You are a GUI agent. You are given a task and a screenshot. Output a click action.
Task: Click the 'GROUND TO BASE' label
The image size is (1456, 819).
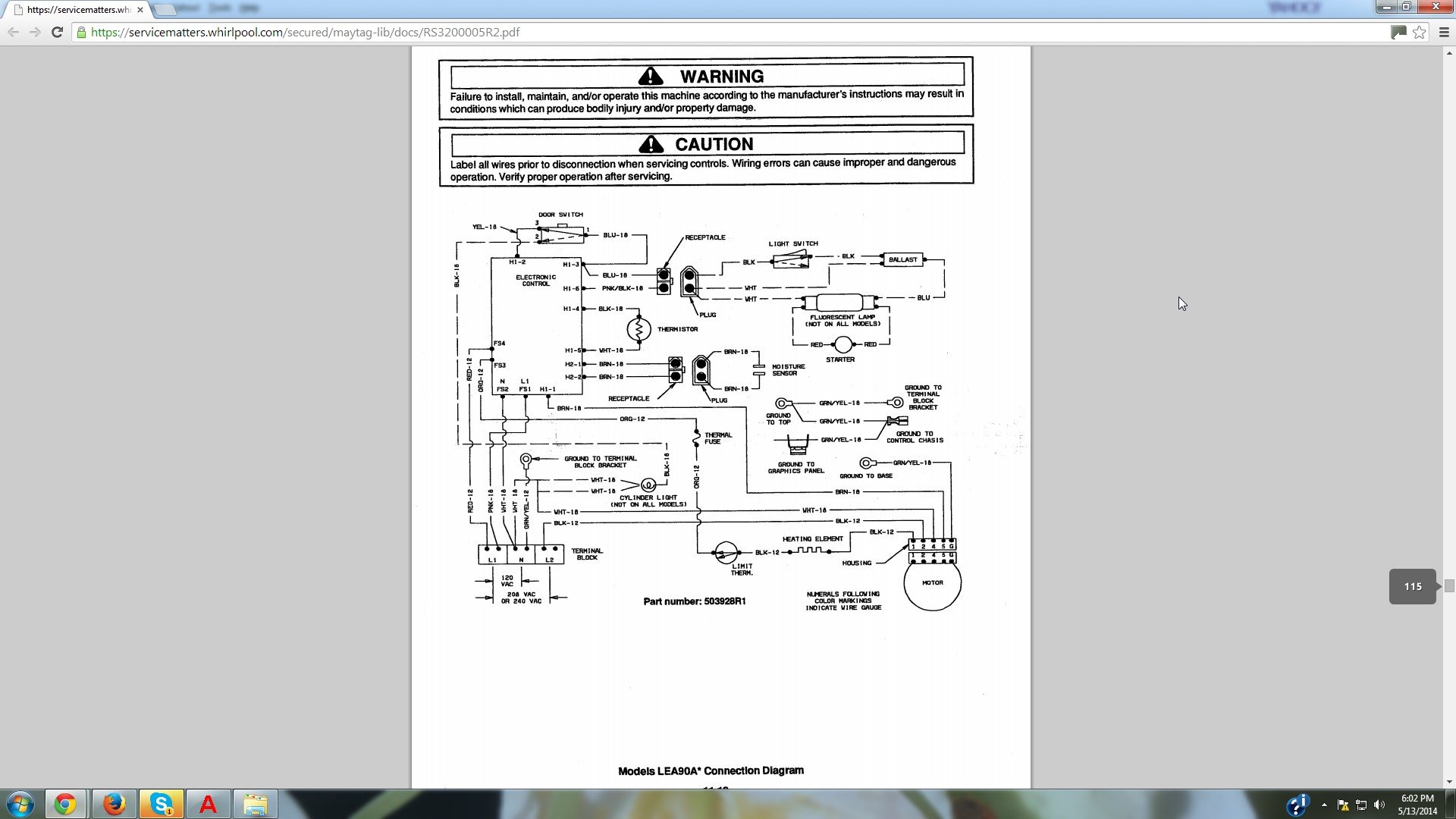pyautogui.click(x=866, y=475)
